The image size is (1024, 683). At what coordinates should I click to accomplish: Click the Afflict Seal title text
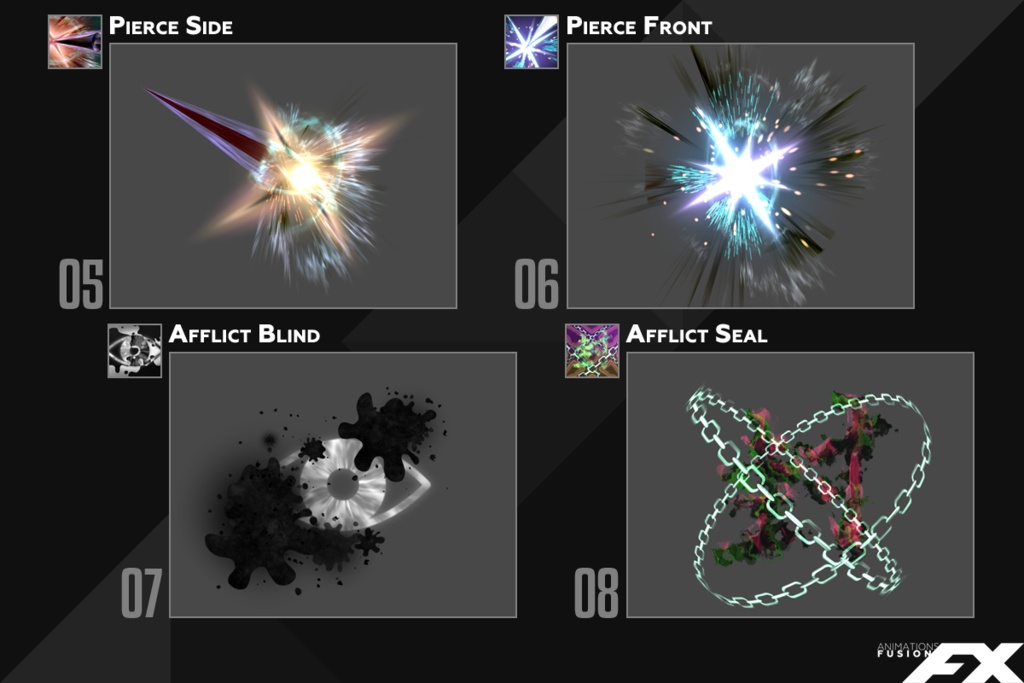tap(696, 334)
